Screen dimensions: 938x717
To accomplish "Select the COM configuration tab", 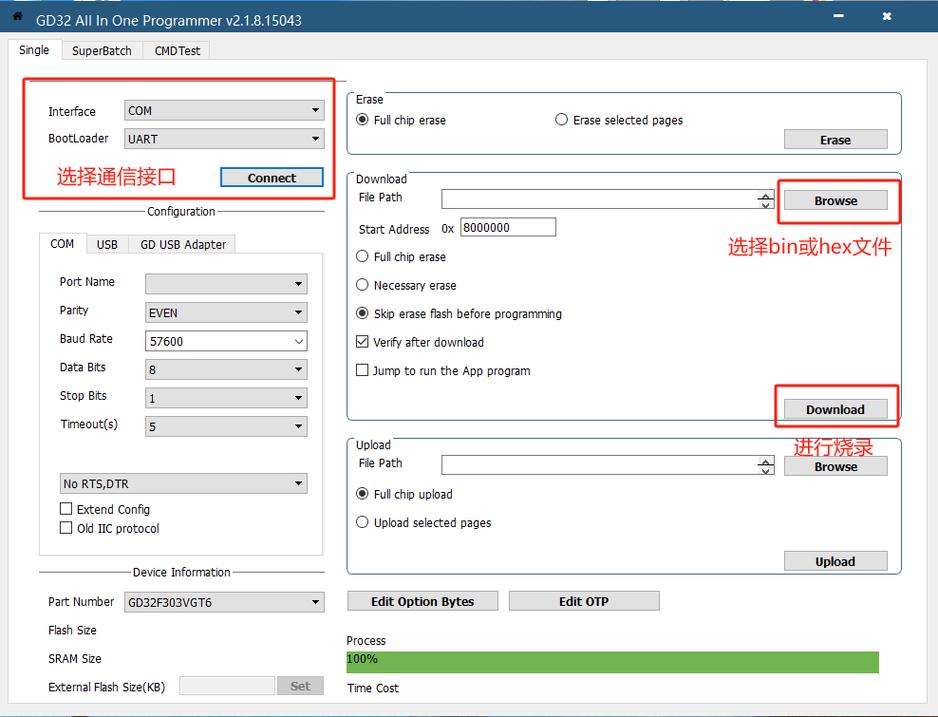I will pos(62,244).
